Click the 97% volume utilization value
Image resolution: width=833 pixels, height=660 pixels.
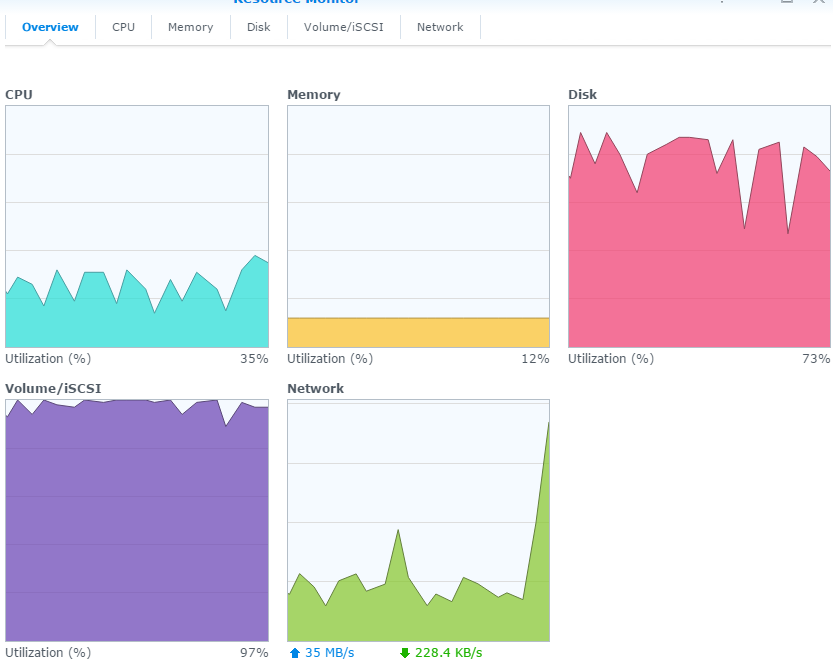[254, 653]
